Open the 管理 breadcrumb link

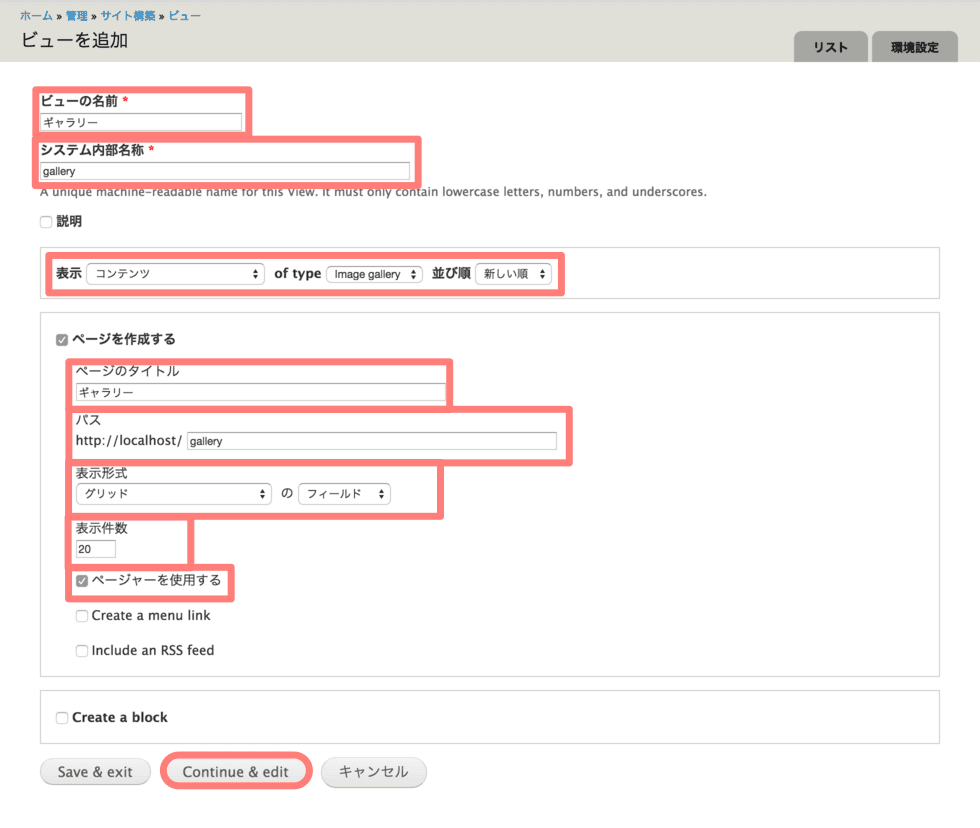76,16
